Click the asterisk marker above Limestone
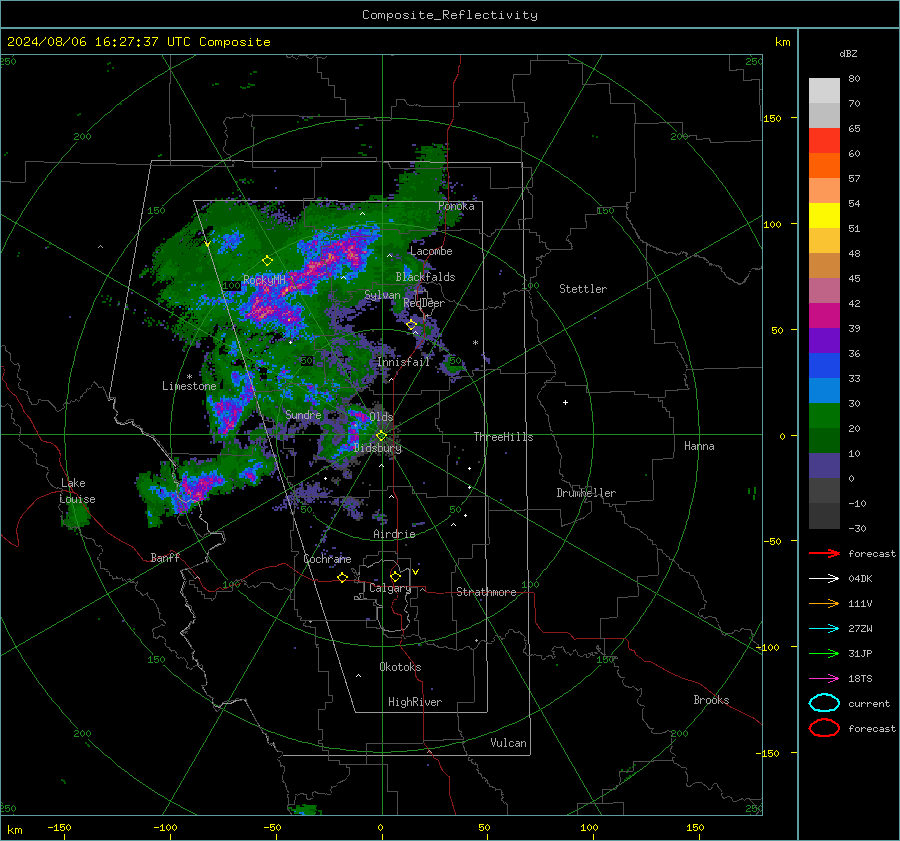Screen dimensions: 900x841 189,377
